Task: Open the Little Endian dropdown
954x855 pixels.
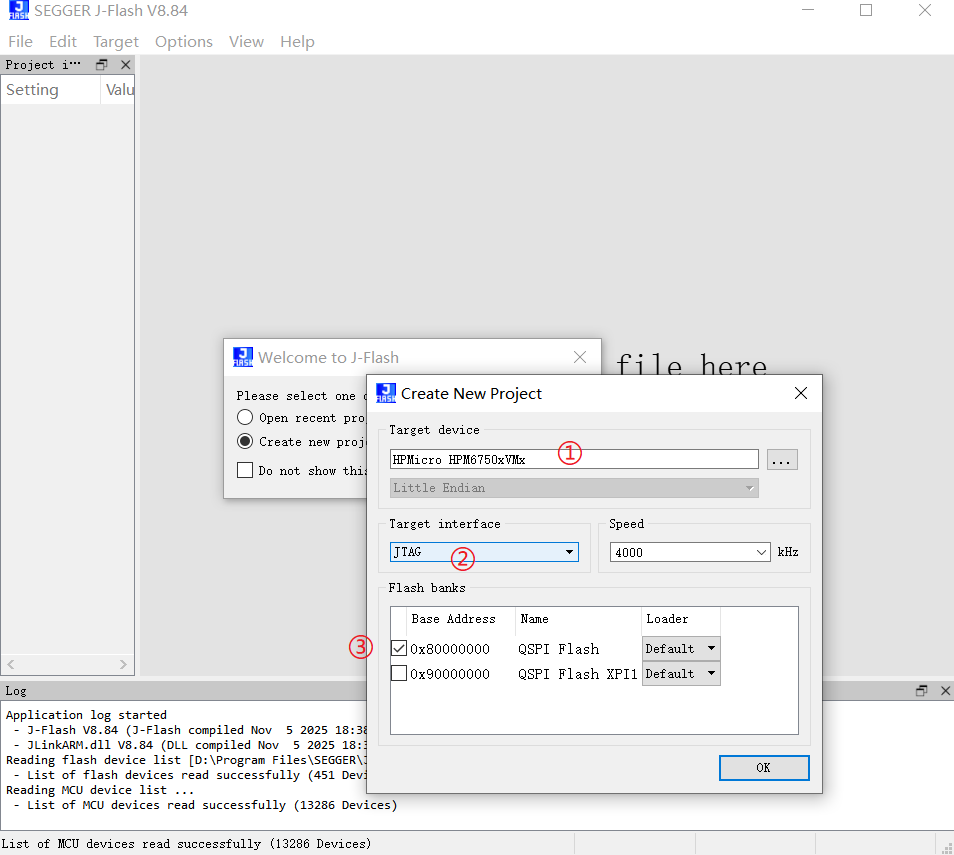Action: 574,488
